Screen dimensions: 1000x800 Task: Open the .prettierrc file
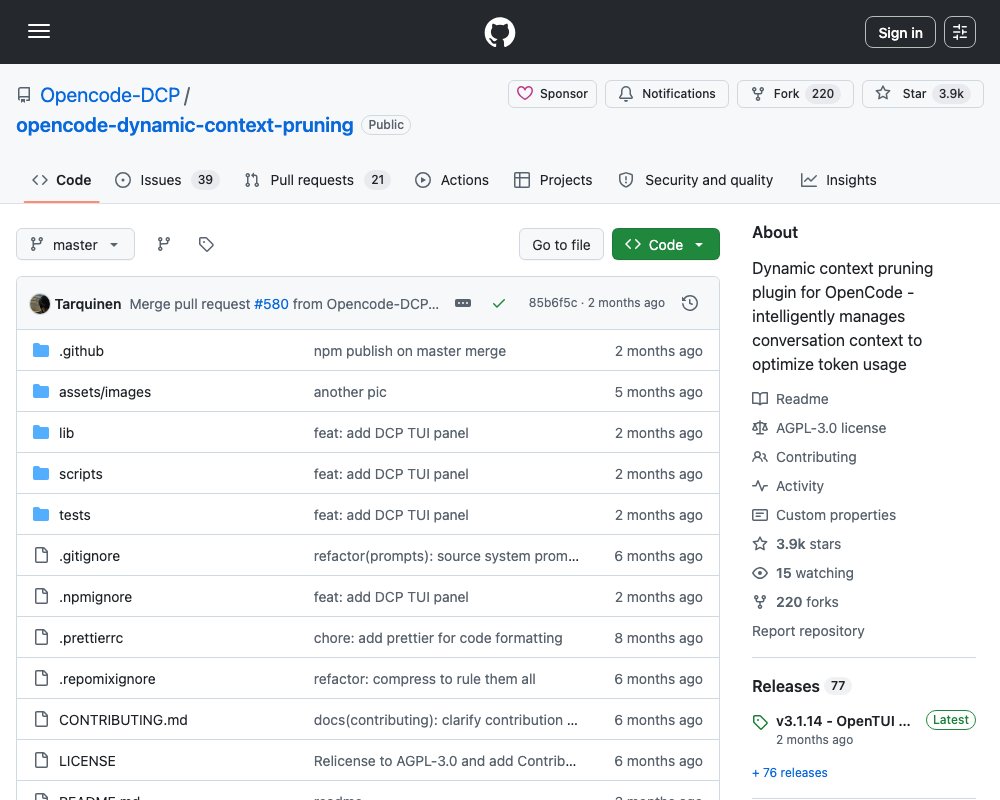click(91, 638)
